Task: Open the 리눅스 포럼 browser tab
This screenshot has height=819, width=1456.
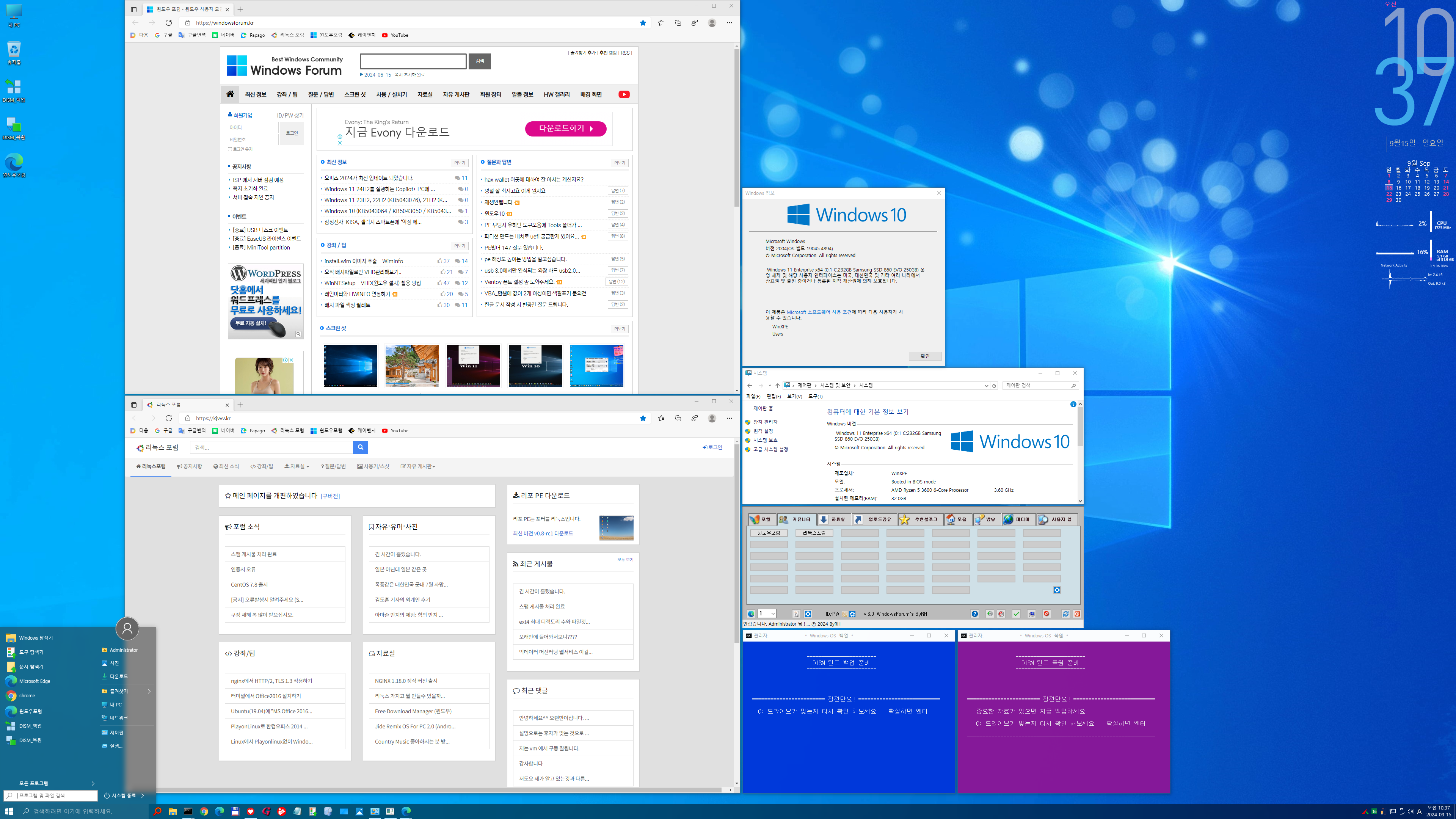Action: (x=188, y=405)
